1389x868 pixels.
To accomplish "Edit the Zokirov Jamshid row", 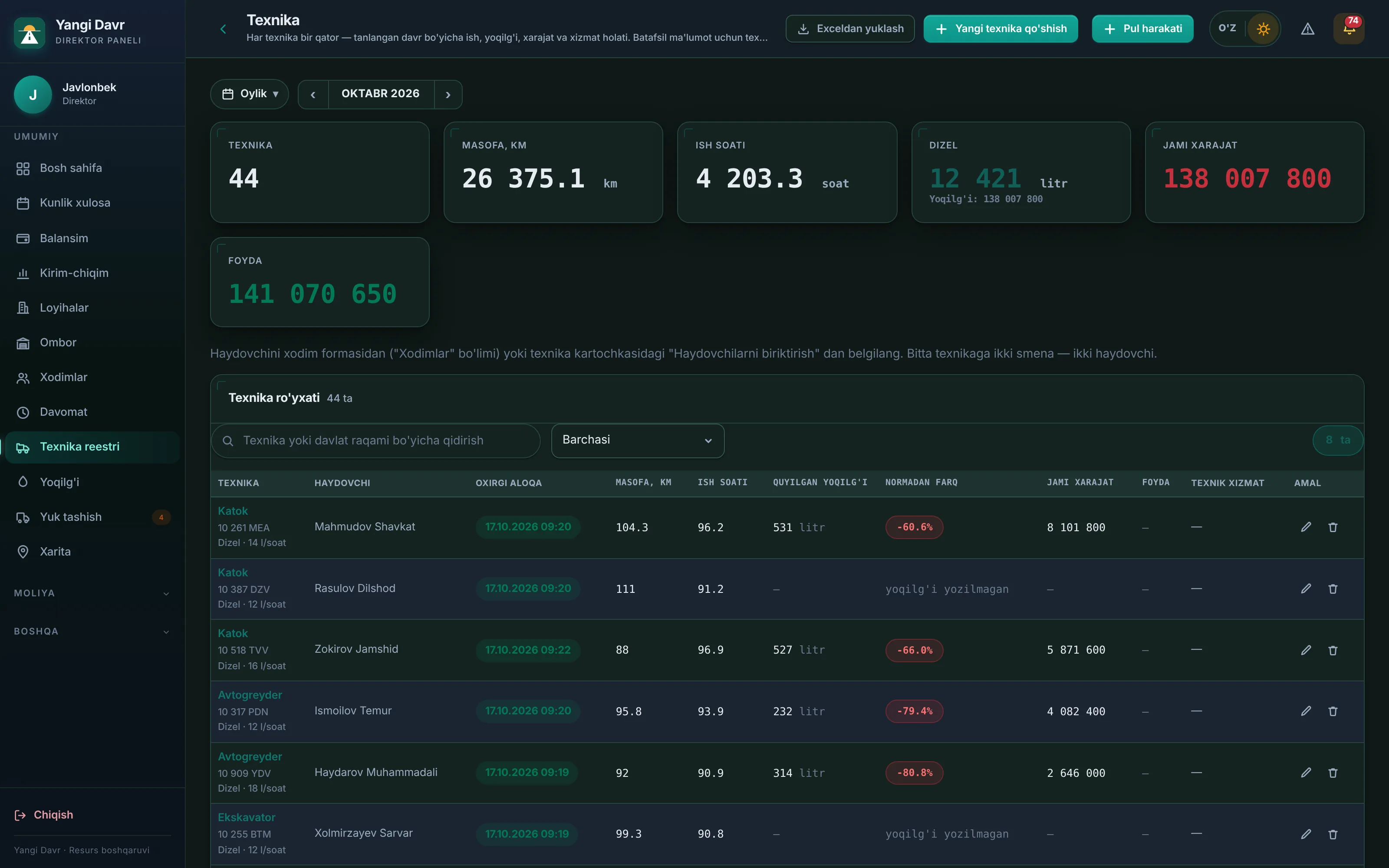I will pos(1306,650).
